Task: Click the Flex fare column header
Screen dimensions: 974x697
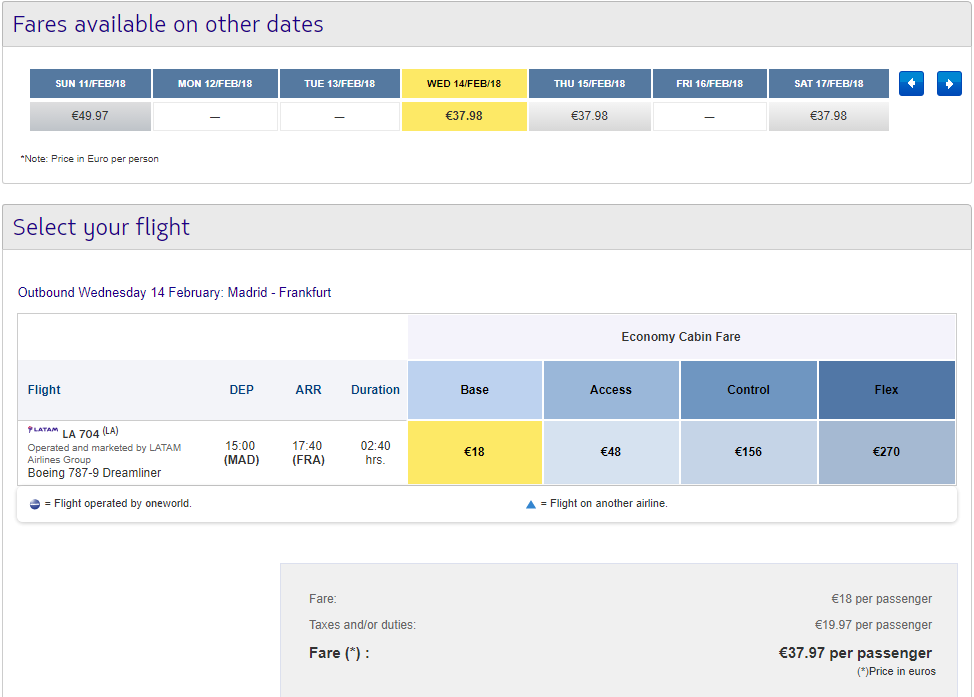Action: click(886, 390)
